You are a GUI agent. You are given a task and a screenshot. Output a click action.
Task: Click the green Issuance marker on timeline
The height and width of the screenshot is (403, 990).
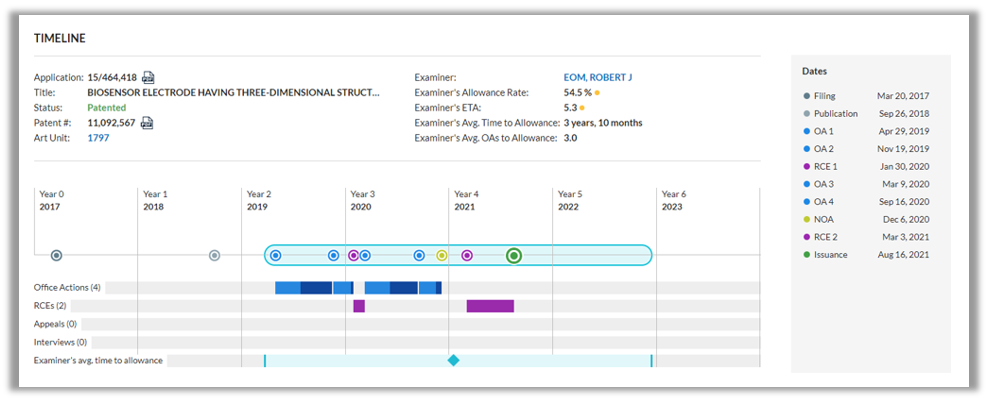pos(514,255)
